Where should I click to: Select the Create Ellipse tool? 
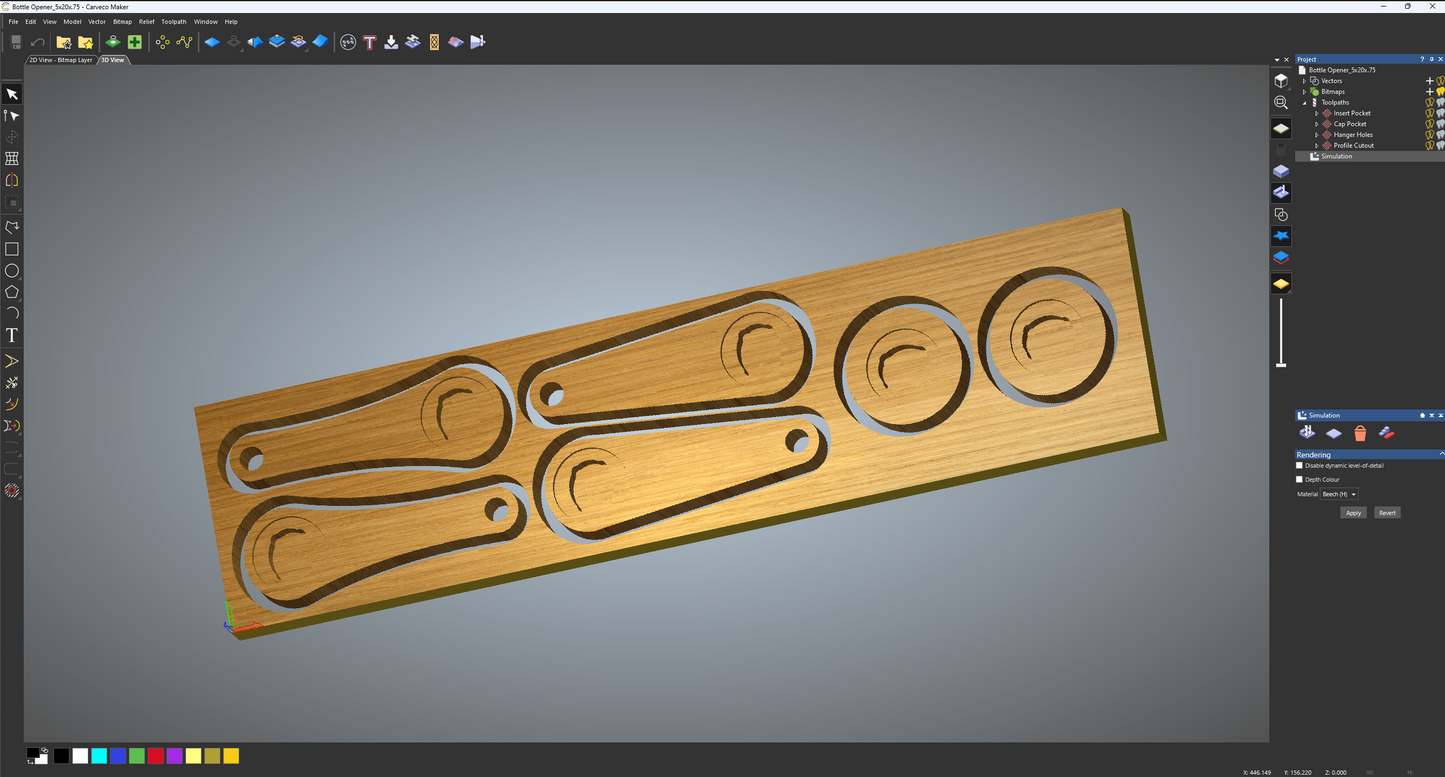point(12,271)
